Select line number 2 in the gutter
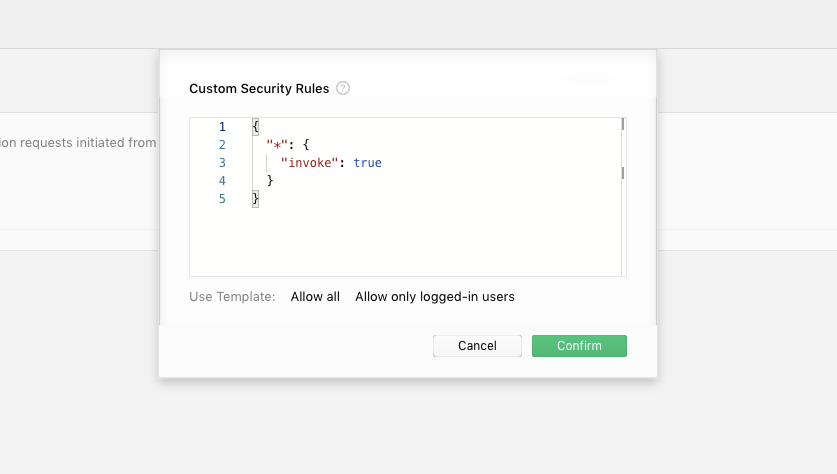Viewport: 837px width, 474px height. (222, 145)
